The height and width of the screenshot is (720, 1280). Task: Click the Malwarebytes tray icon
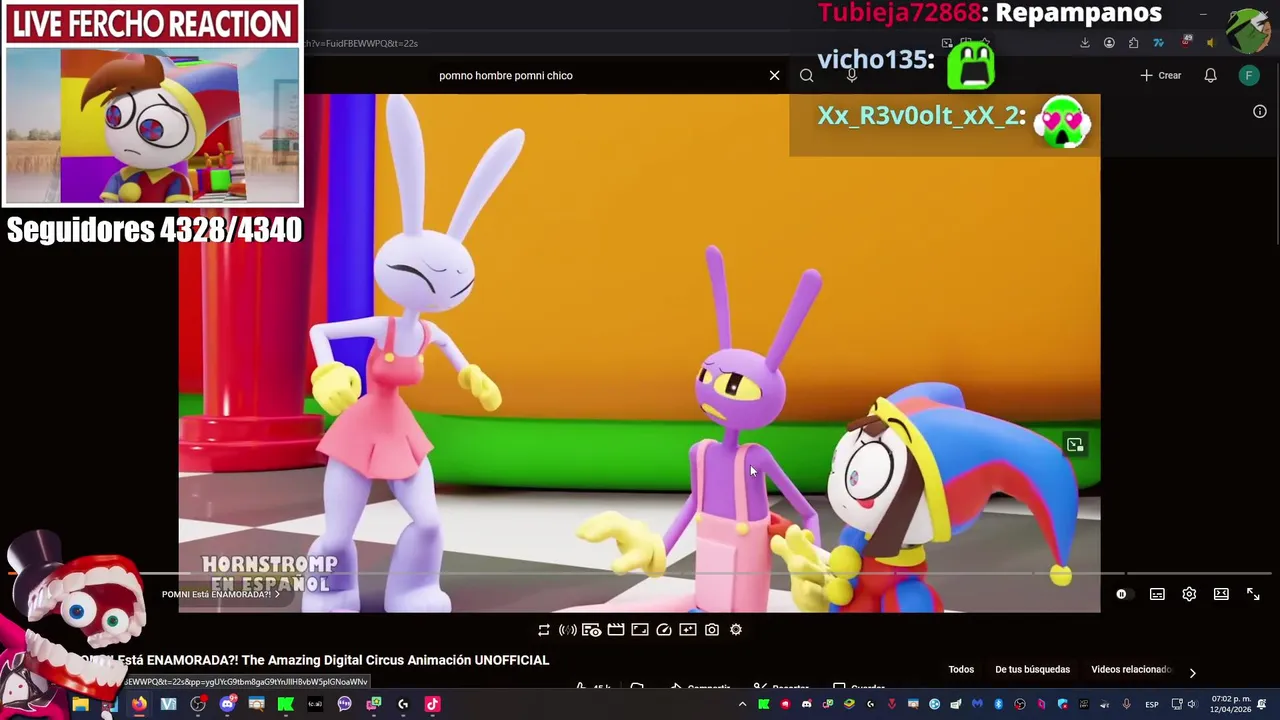click(977, 704)
